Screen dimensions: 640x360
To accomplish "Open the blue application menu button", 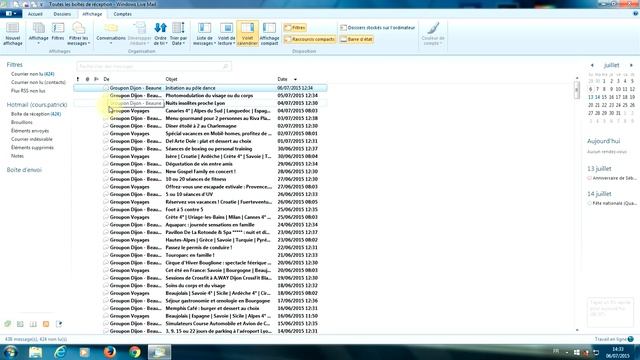I will 11,13.
